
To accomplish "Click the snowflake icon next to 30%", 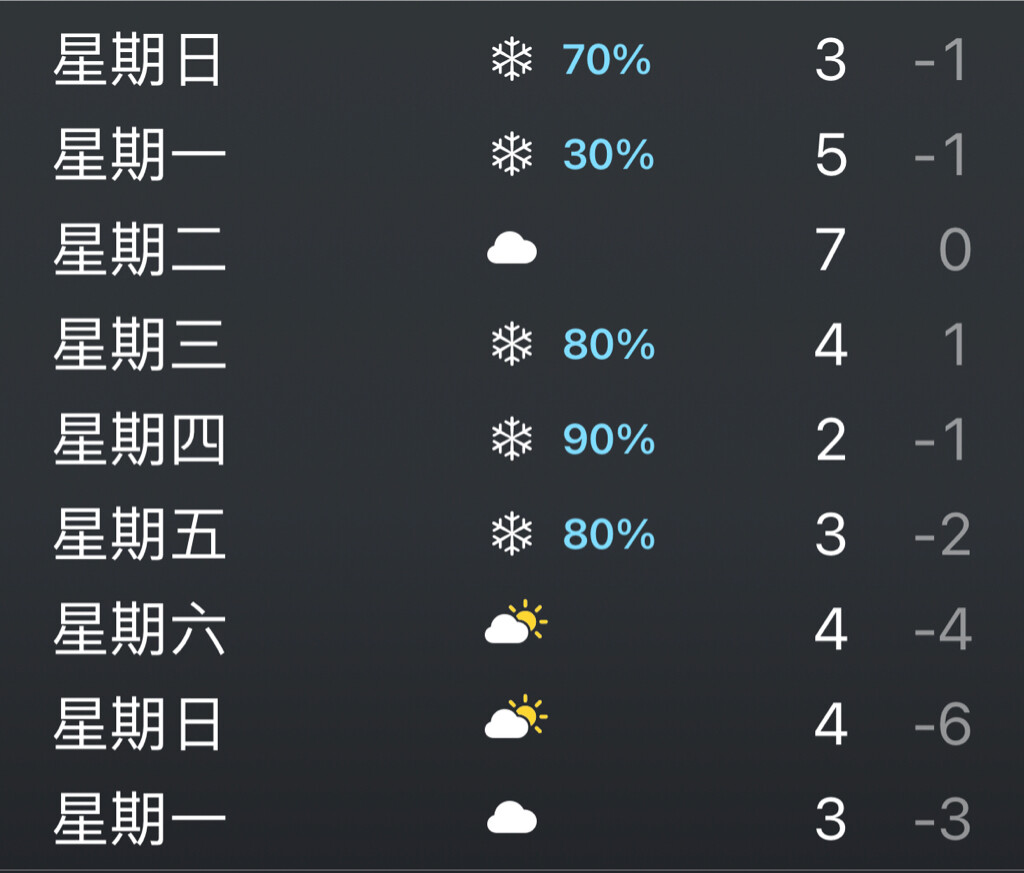I will (512, 155).
